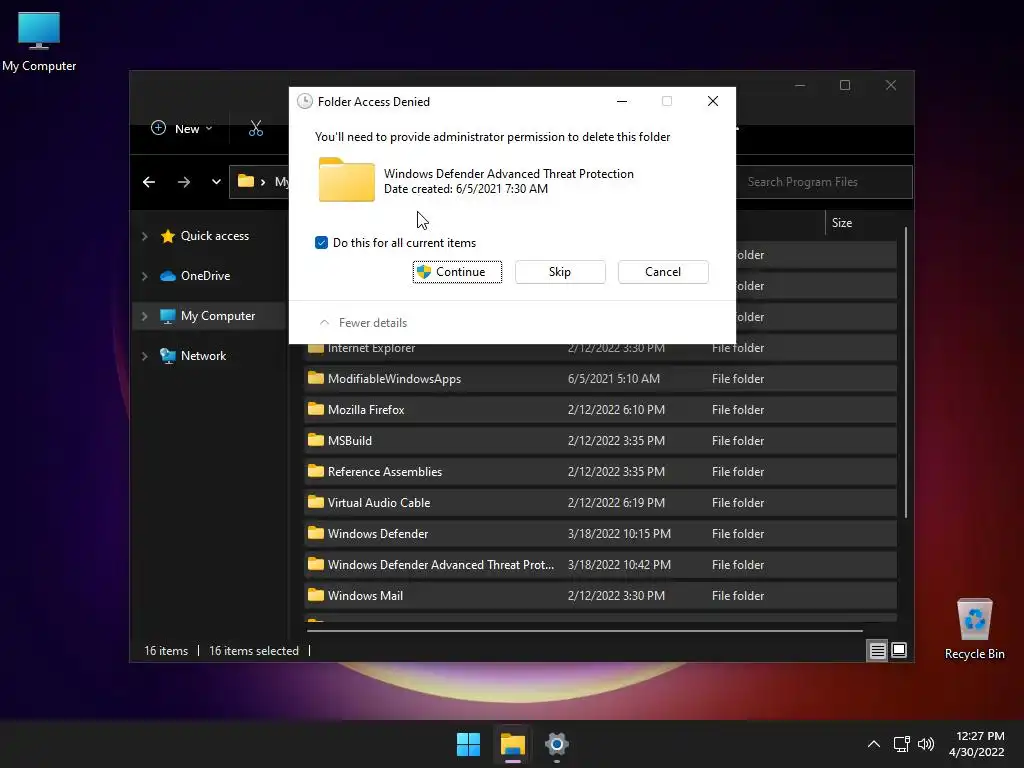Click the Search Program Files box
The height and width of the screenshot is (768, 1024).
(824, 182)
